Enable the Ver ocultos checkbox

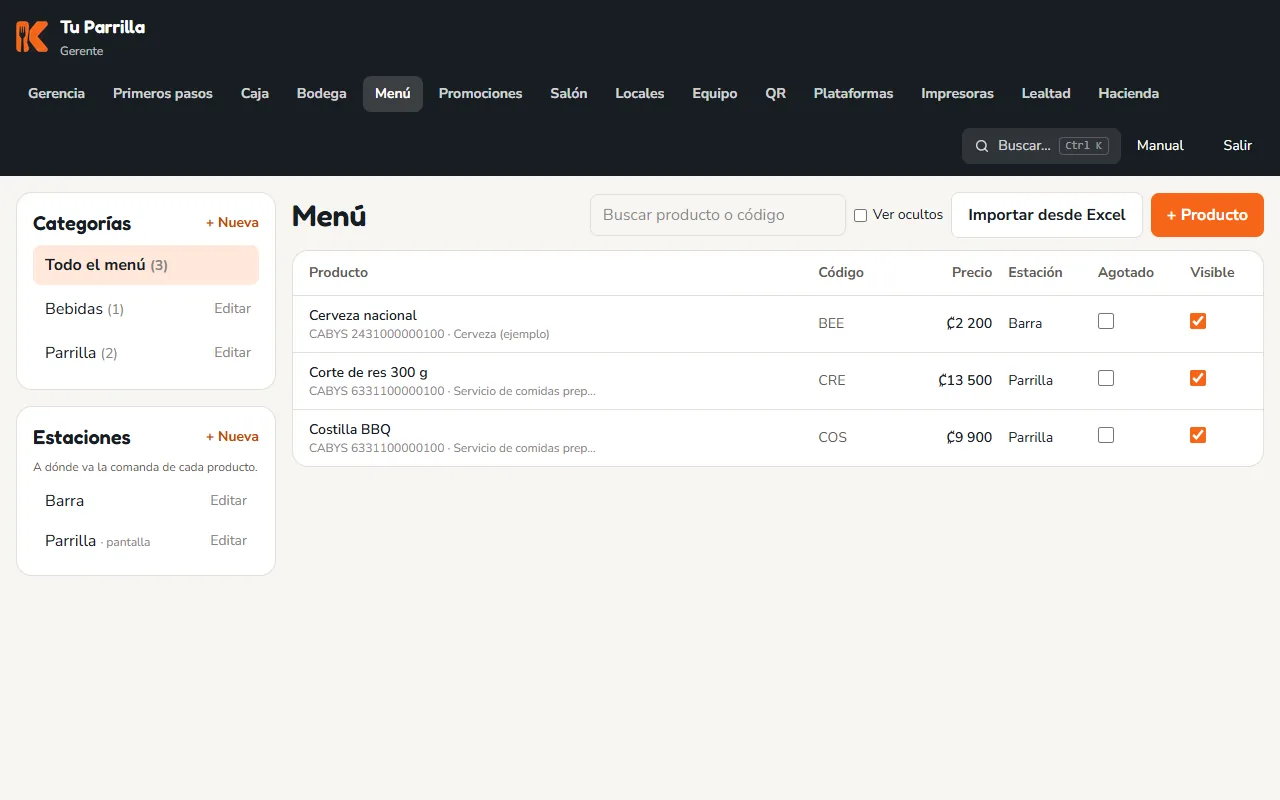(860, 215)
